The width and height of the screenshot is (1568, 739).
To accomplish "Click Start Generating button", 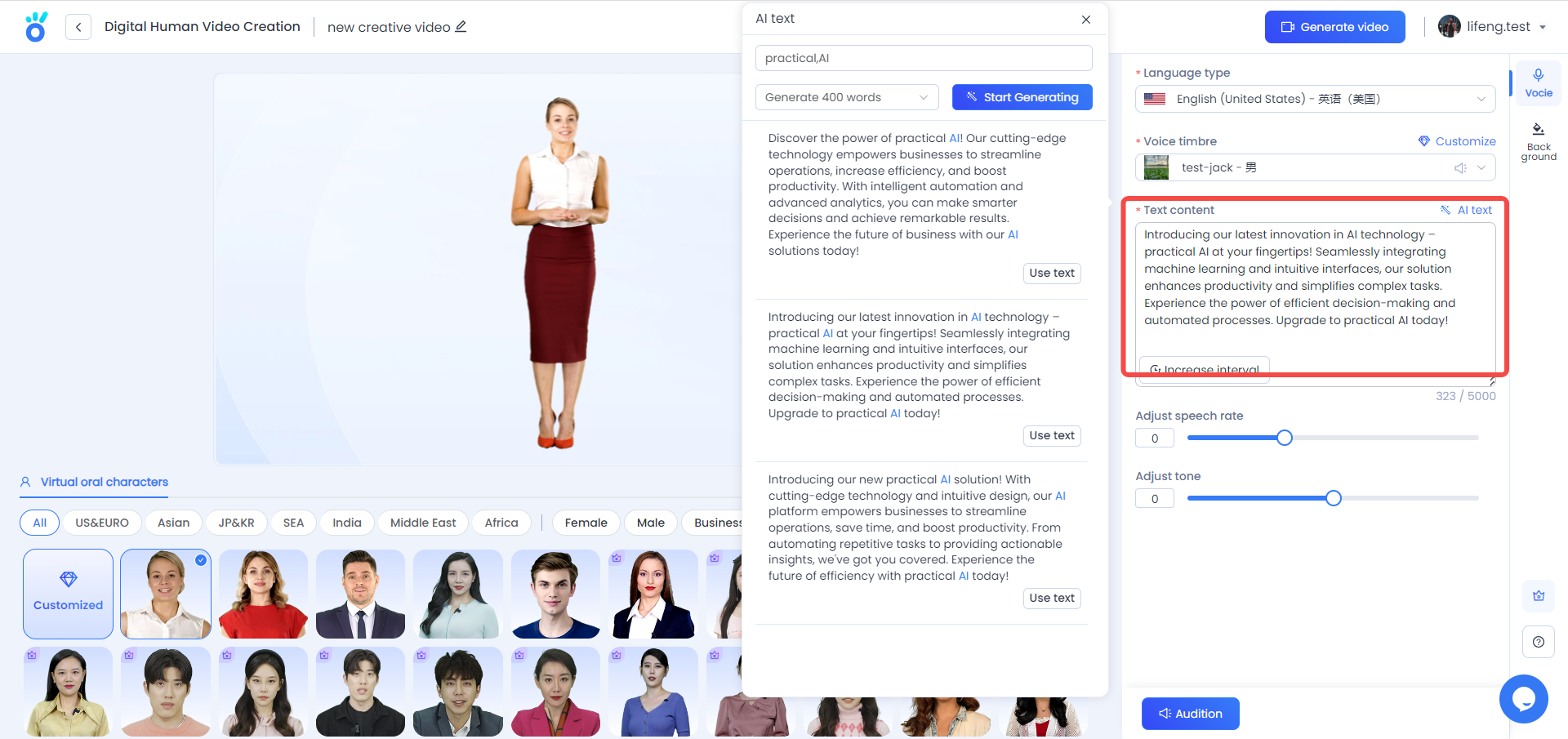I will [1022, 97].
